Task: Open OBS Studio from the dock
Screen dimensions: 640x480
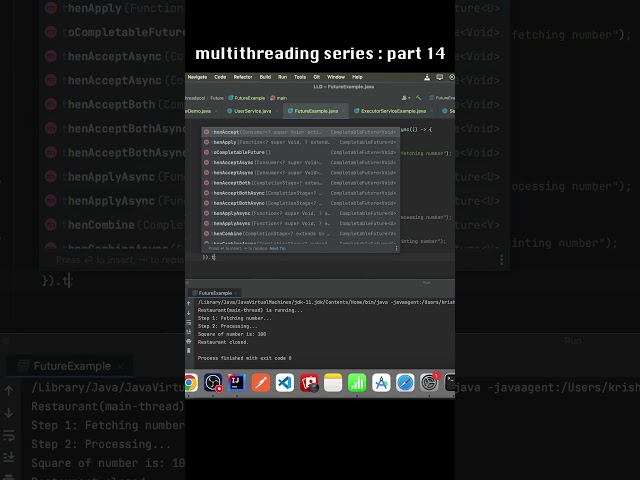Action: tap(213, 383)
